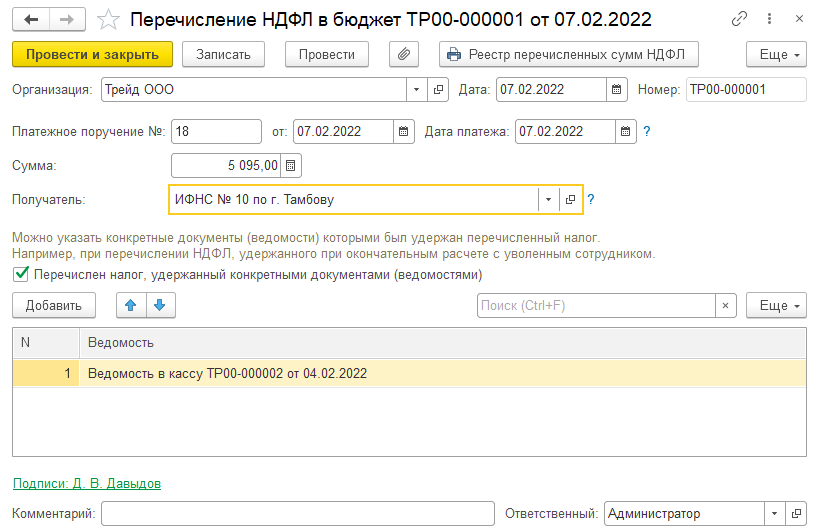Edit the Сумма field 5 095,00
Image resolution: width=823 pixels, height=532 pixels.
click(226, 166)
